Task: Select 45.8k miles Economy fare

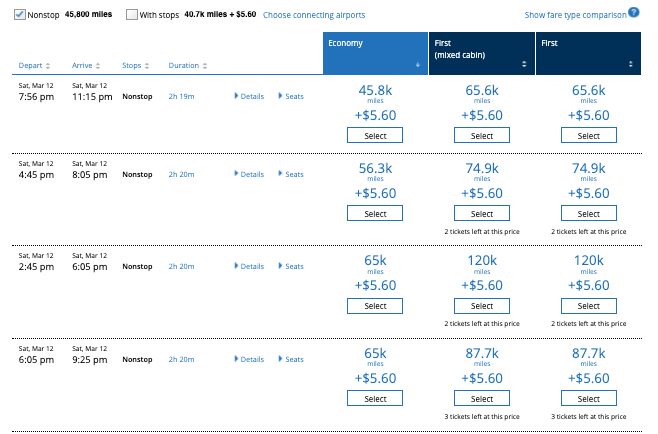Action: pos(375,135)
